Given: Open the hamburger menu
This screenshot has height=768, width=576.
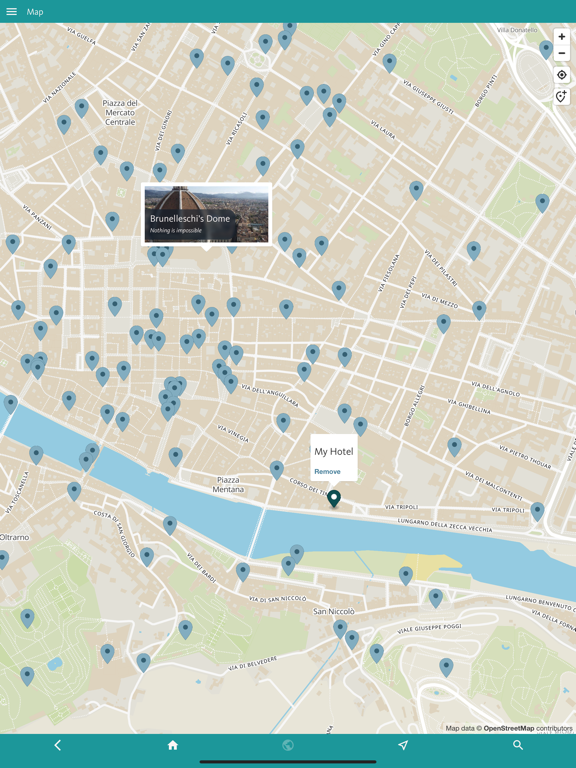Looking at the screenshot, I should tap(11, 11).
